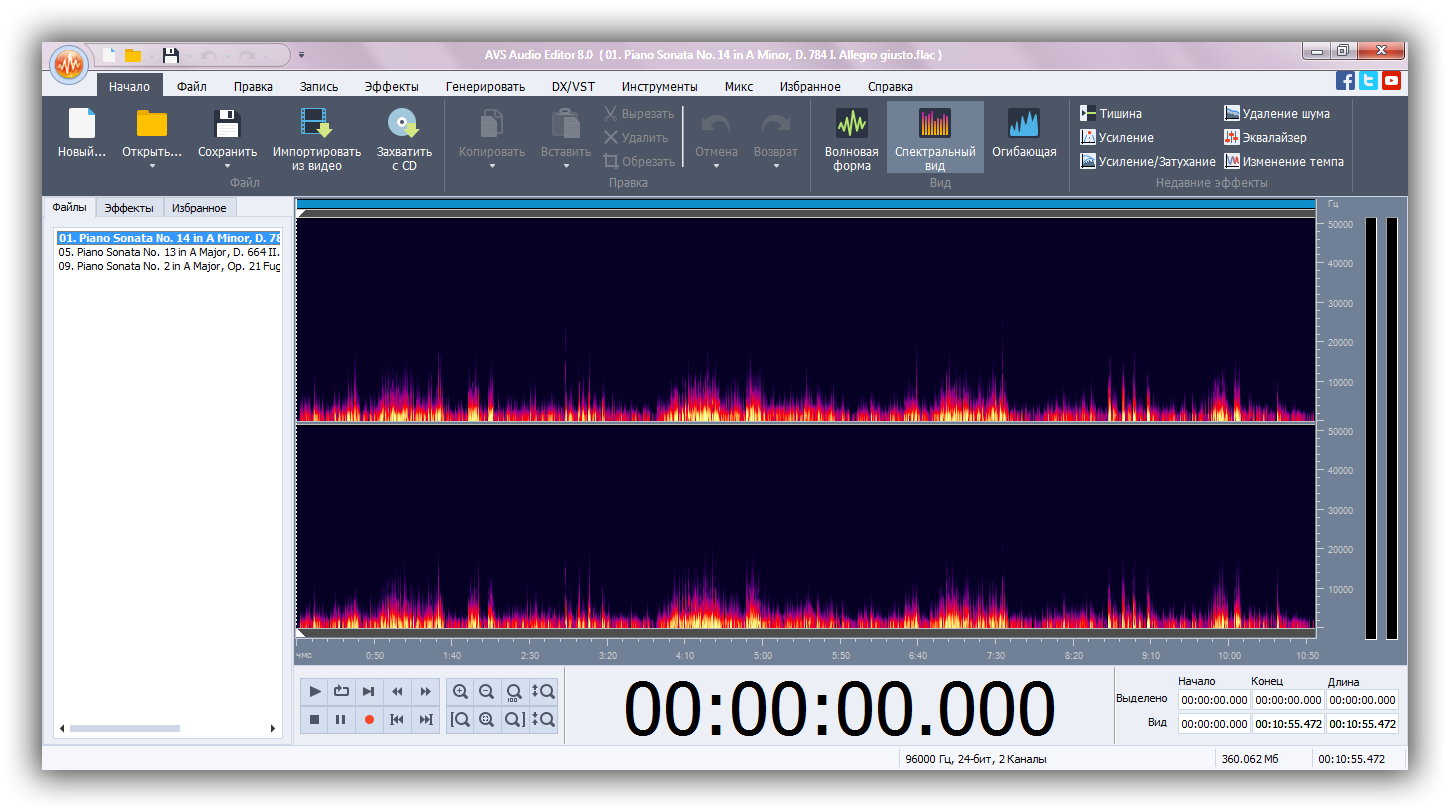The image size is (1450, 812).
Task: Start playback with Play button
Action: [314, 691]
